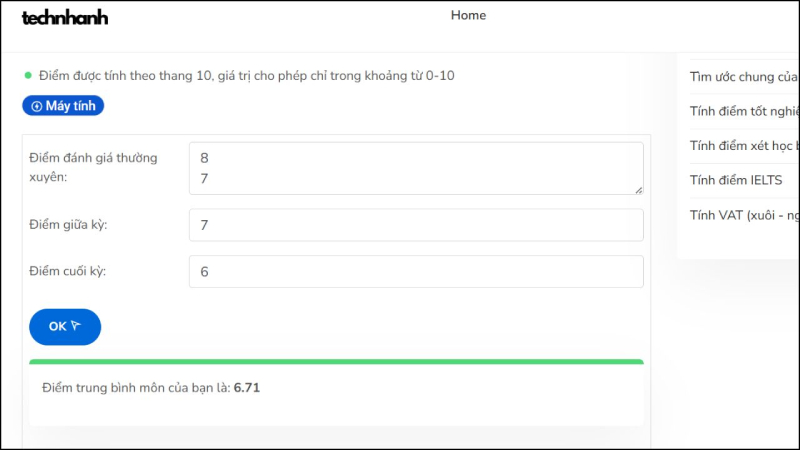The height and width of the screenshot is (450, 800).
Task: Click the Điểm đánh giá thường xuyên label
Action: 93,167
